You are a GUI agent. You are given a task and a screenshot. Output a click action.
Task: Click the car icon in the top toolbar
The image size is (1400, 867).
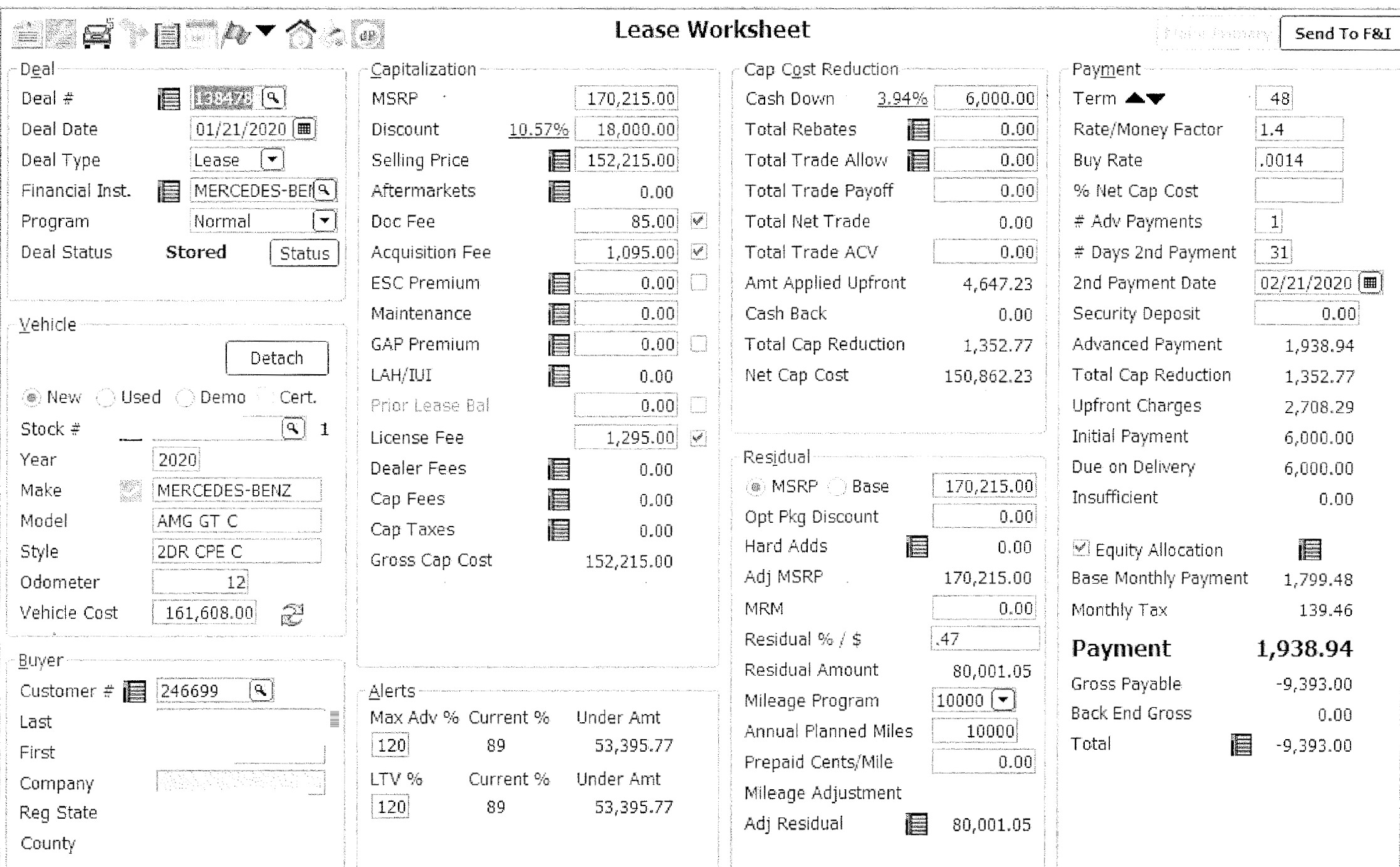tap(98, 34)
